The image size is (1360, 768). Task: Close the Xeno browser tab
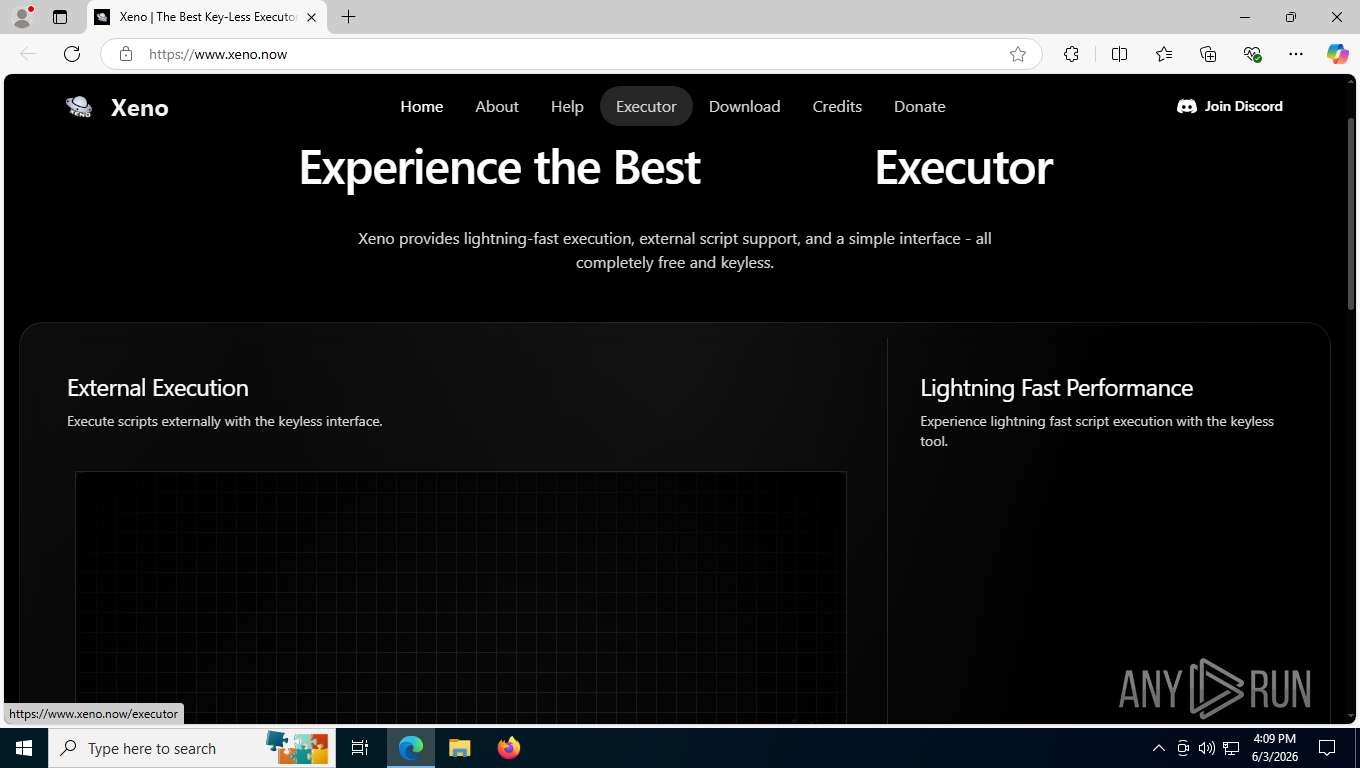311,17
